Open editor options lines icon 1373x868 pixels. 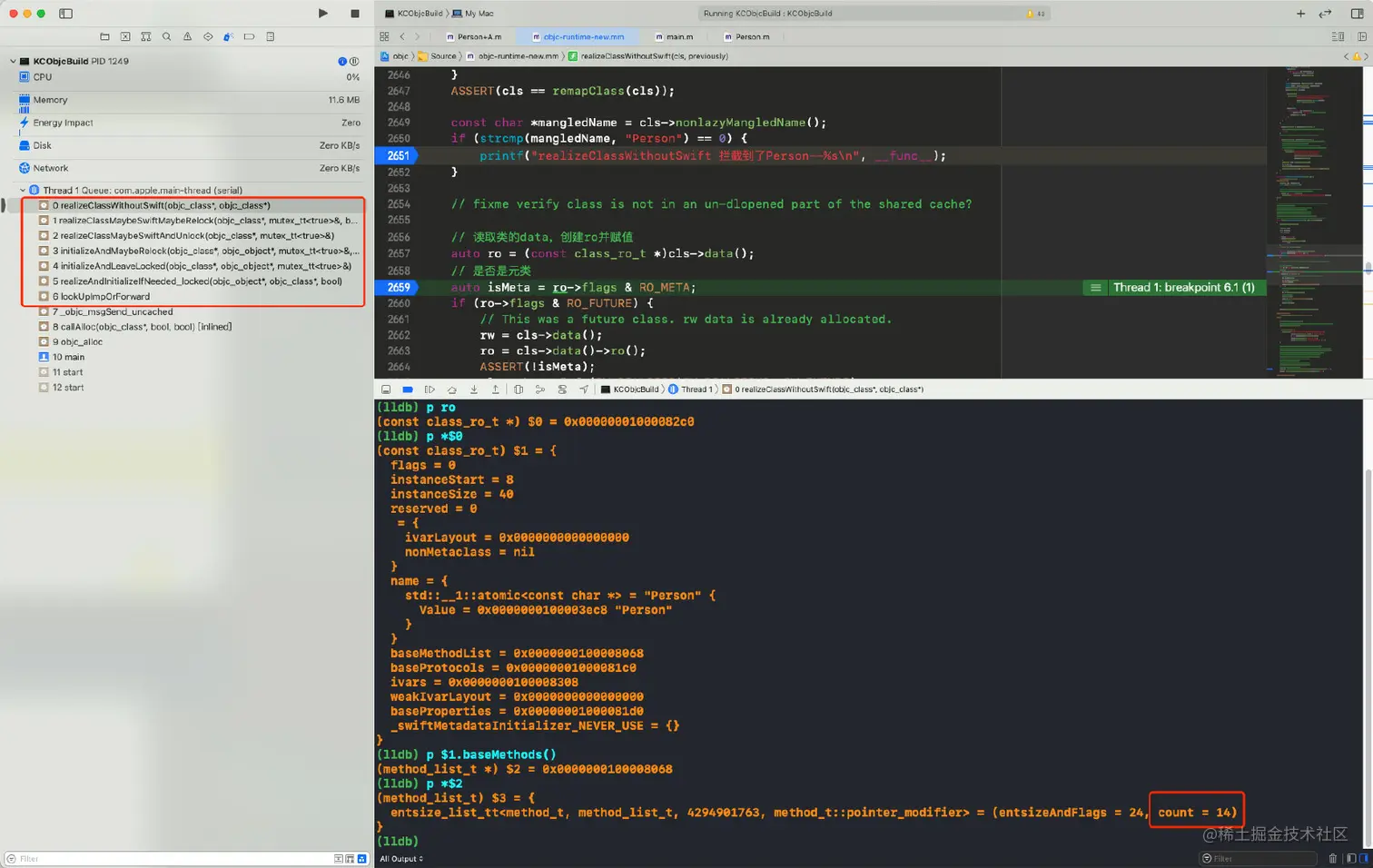click(x=1338, y=37)
